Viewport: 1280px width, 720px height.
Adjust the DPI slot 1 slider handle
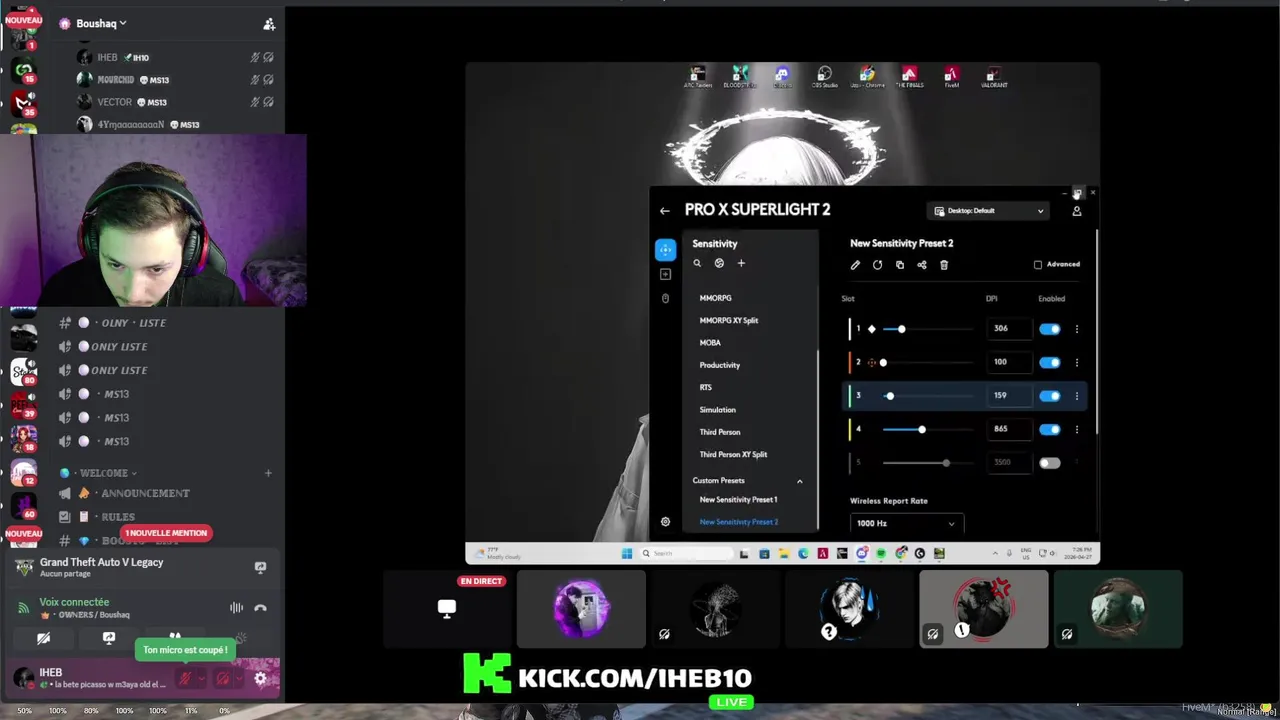click(x=901, y=329)
